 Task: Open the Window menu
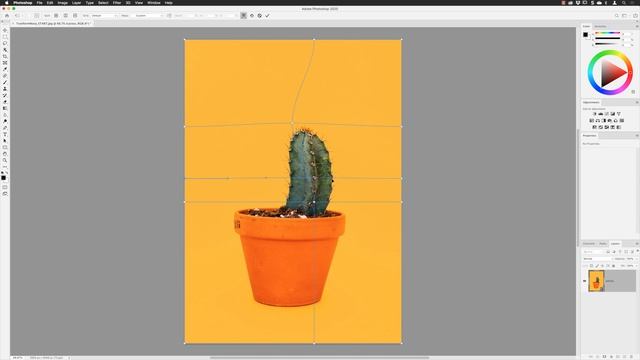(x=153, y=3)
